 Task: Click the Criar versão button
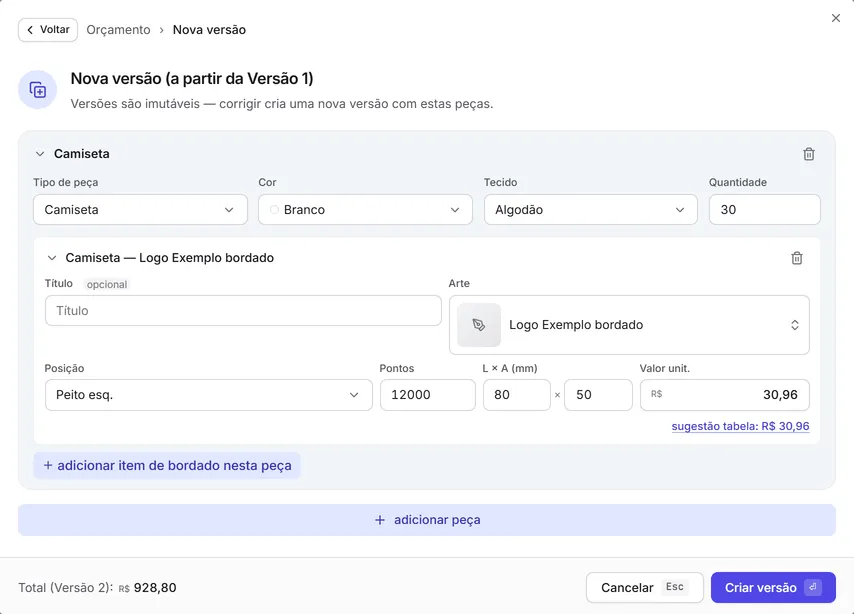tap(773, 587)
